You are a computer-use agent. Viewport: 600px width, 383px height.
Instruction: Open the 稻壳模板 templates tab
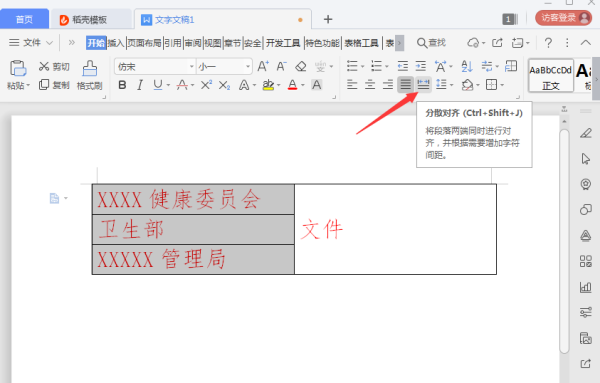click(90, 20)
